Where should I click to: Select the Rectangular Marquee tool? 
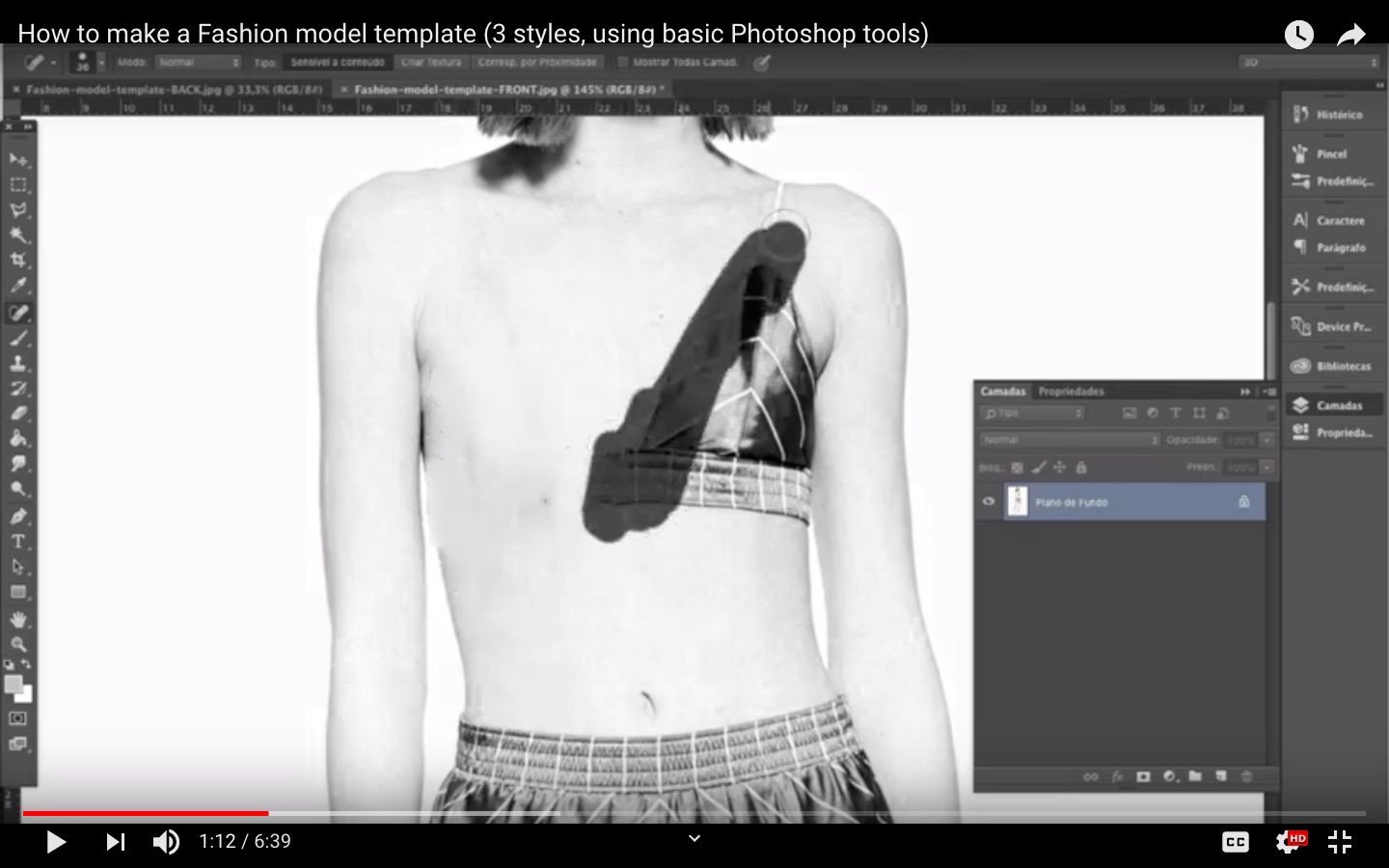18,184
